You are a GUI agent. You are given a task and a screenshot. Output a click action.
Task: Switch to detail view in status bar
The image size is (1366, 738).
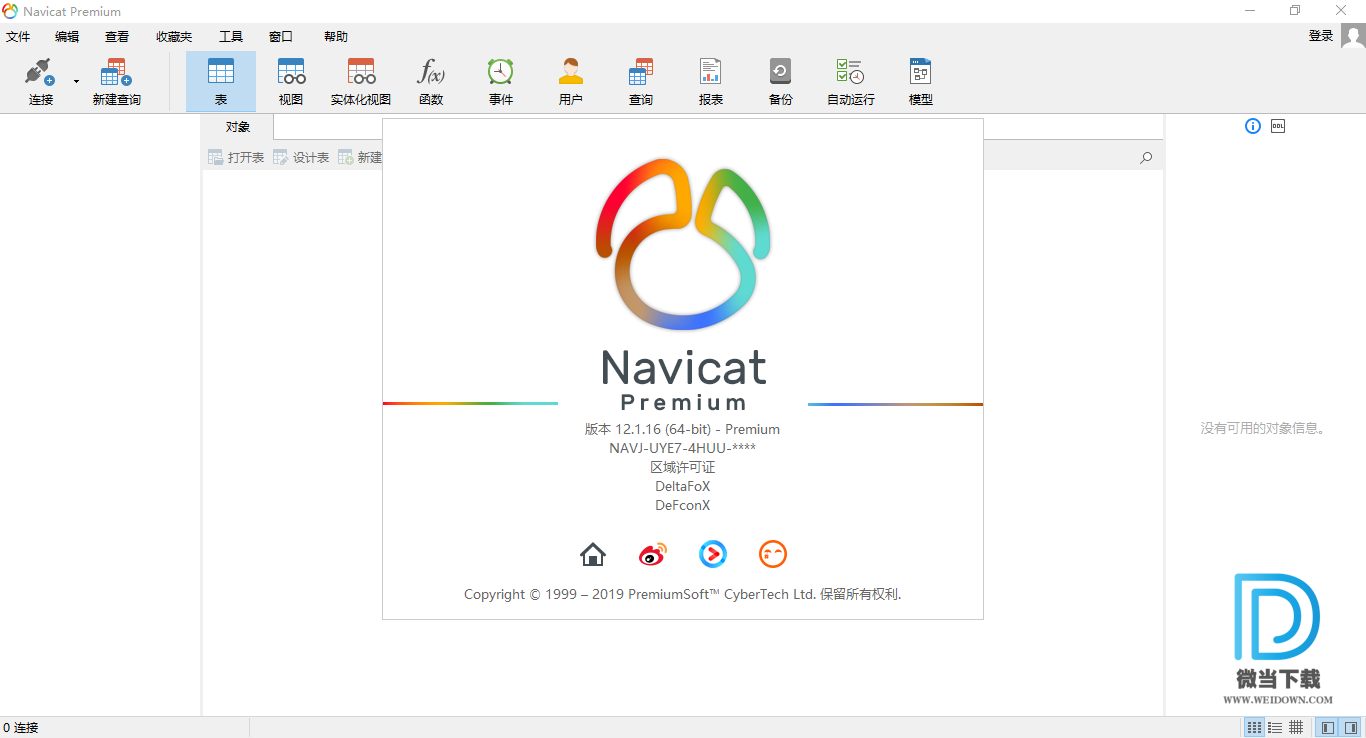[x=1275, y=727]
